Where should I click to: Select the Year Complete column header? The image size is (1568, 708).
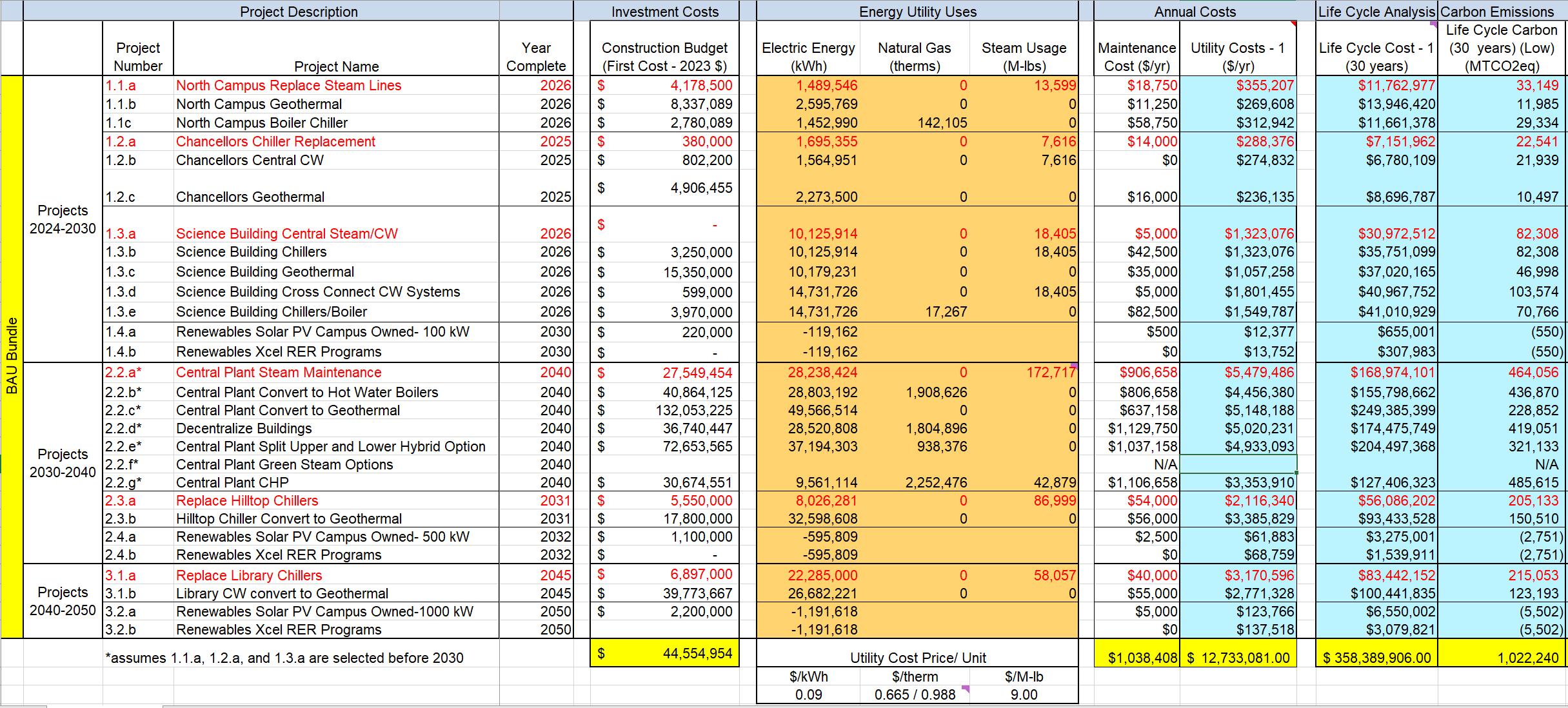[x=535, y=57]
